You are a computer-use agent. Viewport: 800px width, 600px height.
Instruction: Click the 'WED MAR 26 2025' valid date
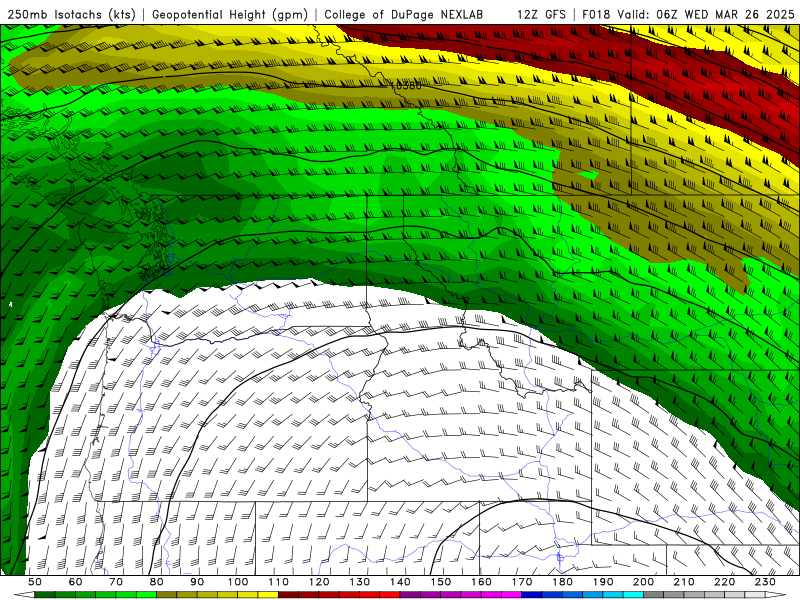[739, 14]
